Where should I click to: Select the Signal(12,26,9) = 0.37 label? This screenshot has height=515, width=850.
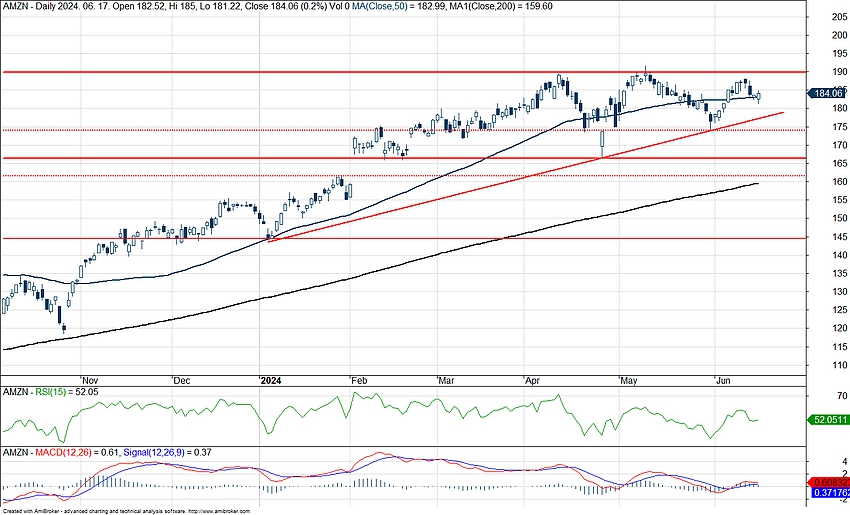coord(167,452)
